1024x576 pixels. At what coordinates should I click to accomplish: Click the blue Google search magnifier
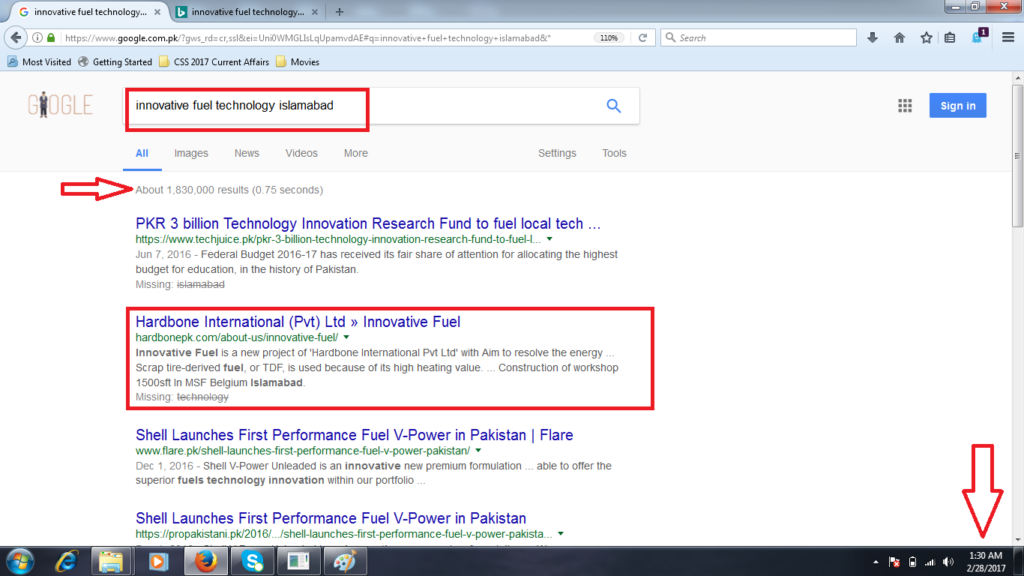pyautogui.click(x=613, y=106)
